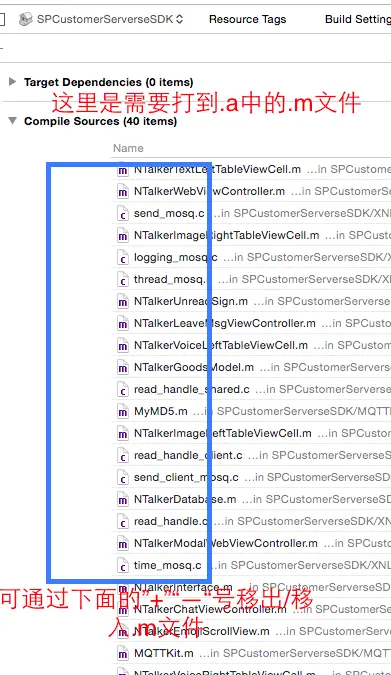Viewport: 391px width, 675px height.
Task: Select the NTalkerUnreadSign.m row
Action: point(251,301)
